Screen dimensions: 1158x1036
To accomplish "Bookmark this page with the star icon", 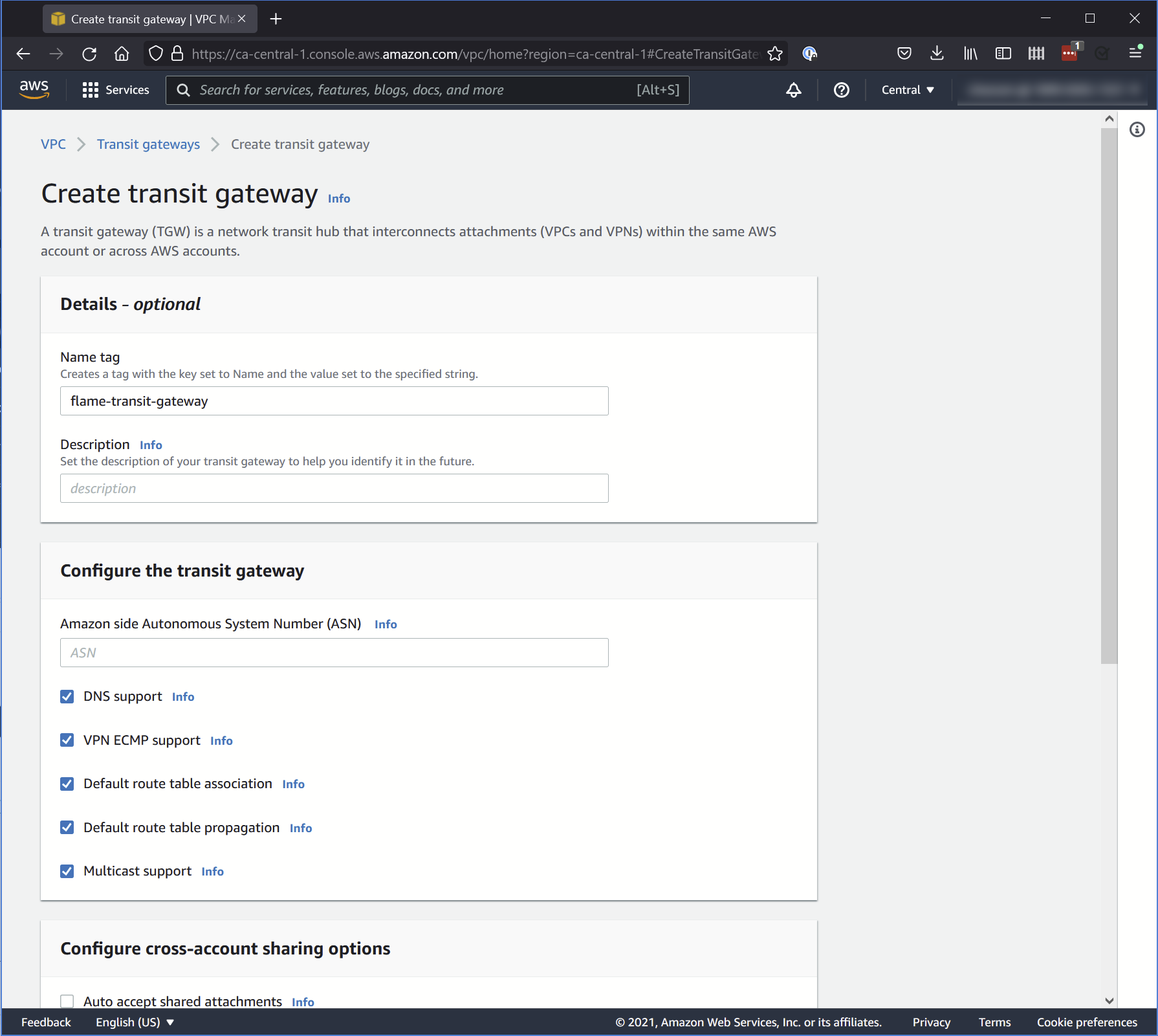I will (x=774, y=54).
